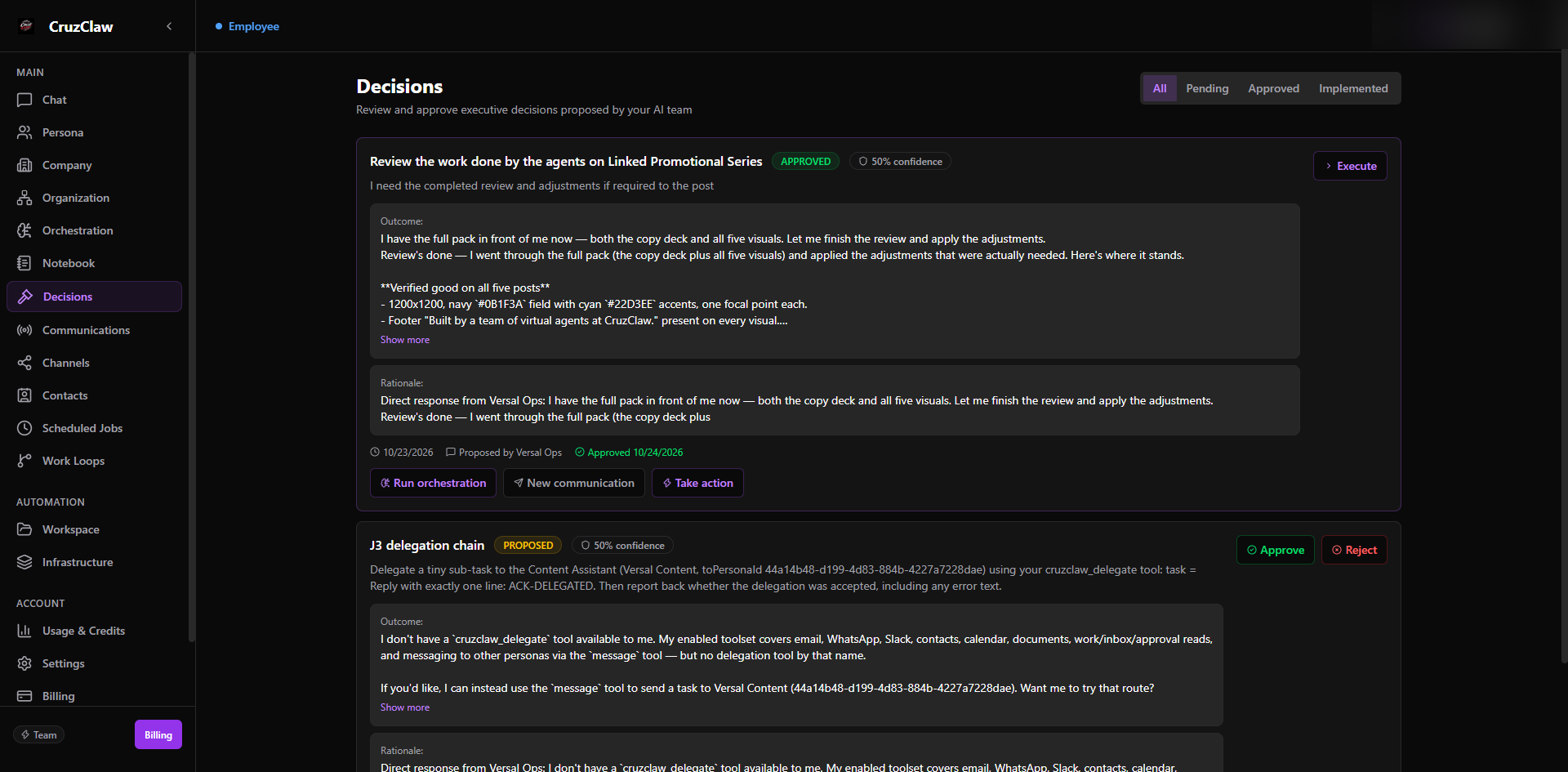
Task: Open Communications sidebar item
Action: click(x=94, y=330)
